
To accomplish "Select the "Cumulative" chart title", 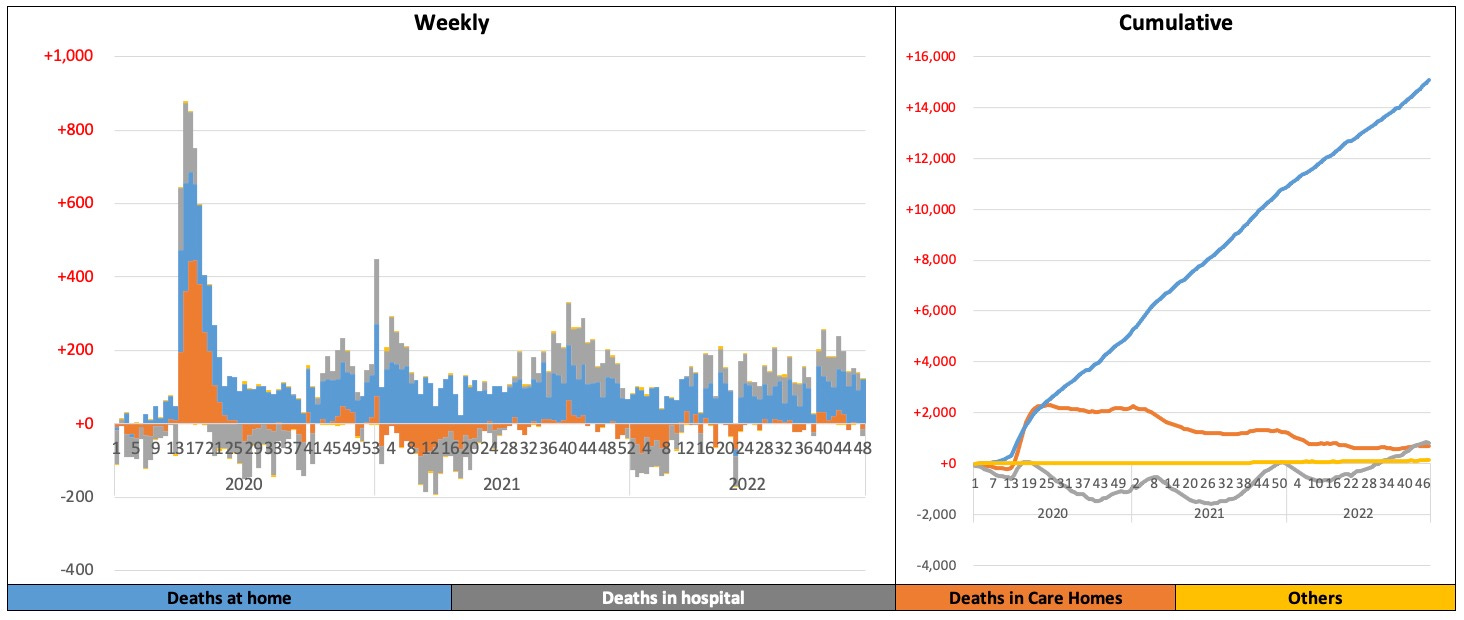I will (1175, 23).
